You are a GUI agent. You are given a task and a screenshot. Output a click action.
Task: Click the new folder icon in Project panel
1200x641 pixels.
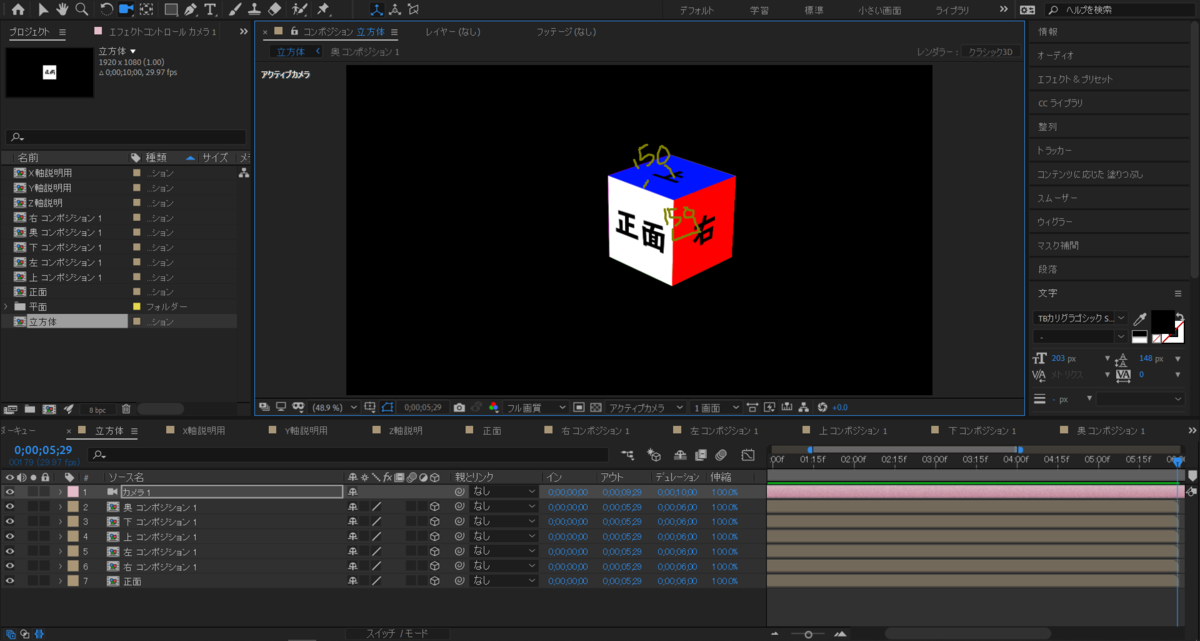[x=30, y=409]
